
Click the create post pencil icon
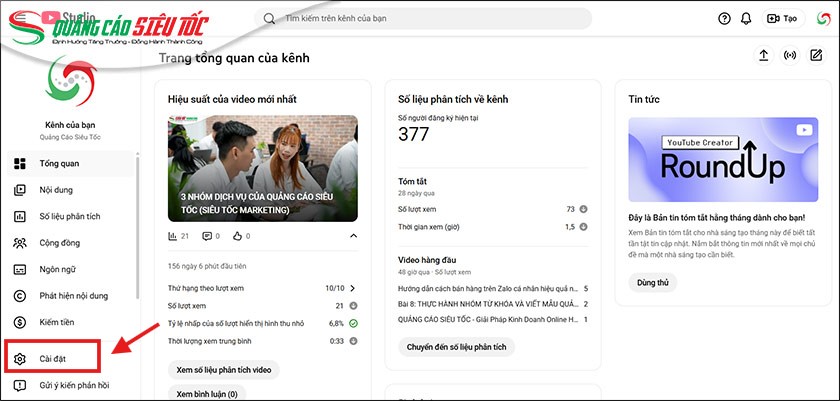point(816,56)
